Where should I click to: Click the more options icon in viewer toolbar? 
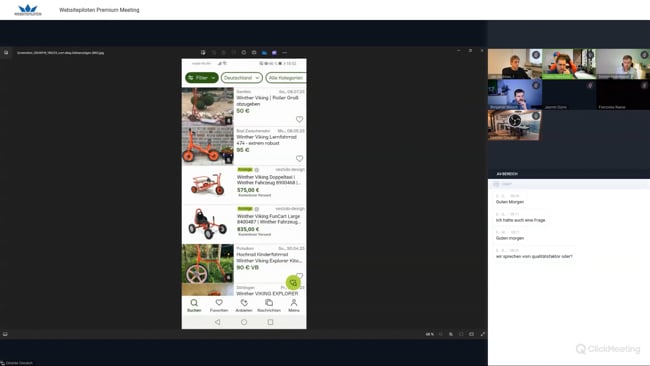pos(284,53)
